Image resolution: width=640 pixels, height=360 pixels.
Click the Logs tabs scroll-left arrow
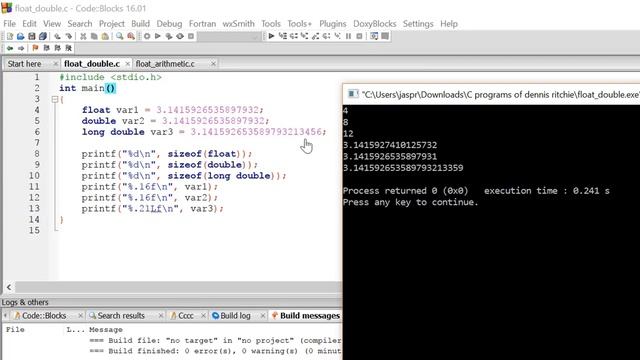(5, 316)
